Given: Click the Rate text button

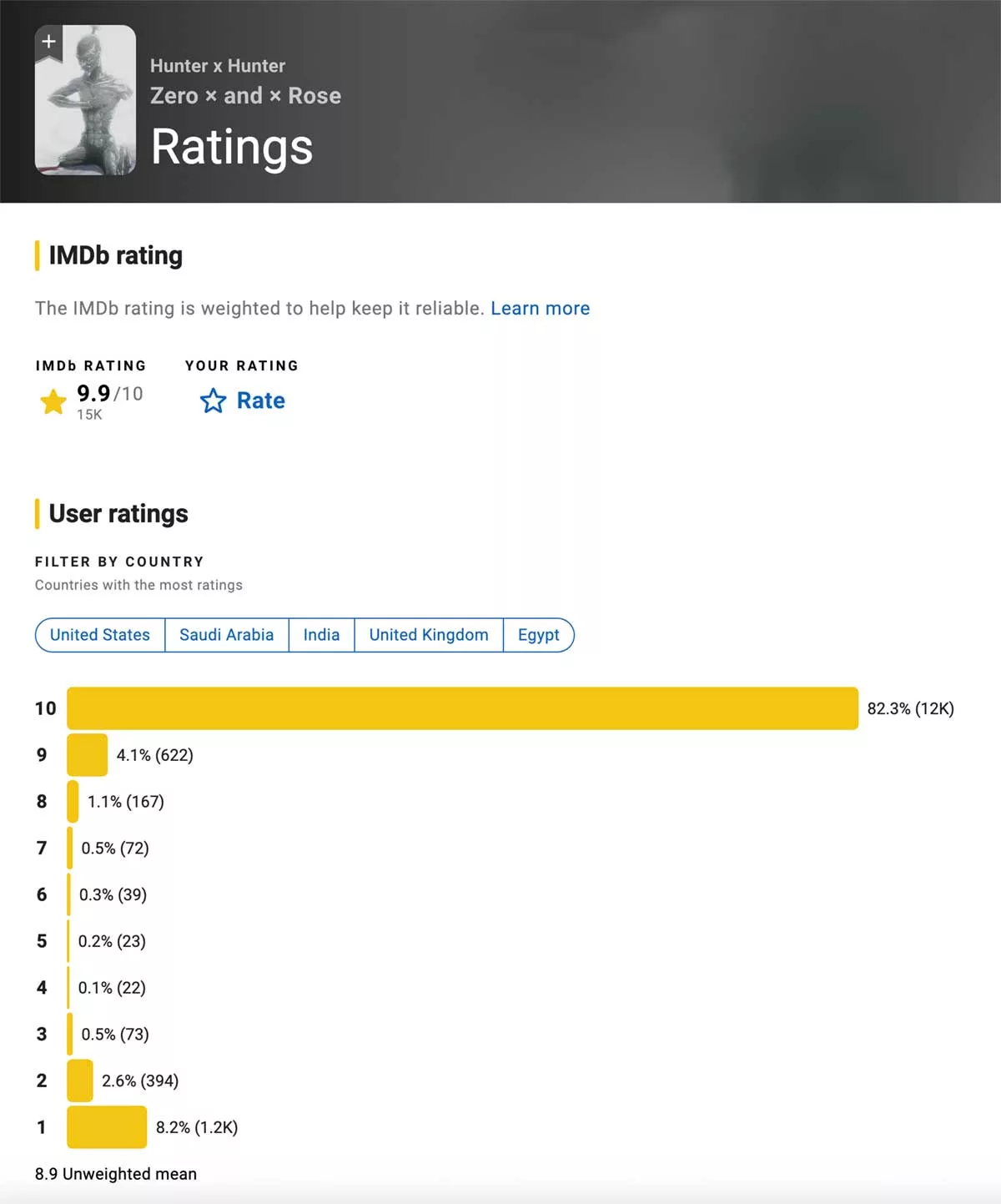Looking at the screenshot, I should pyautogui.click(x=260, y=401).
